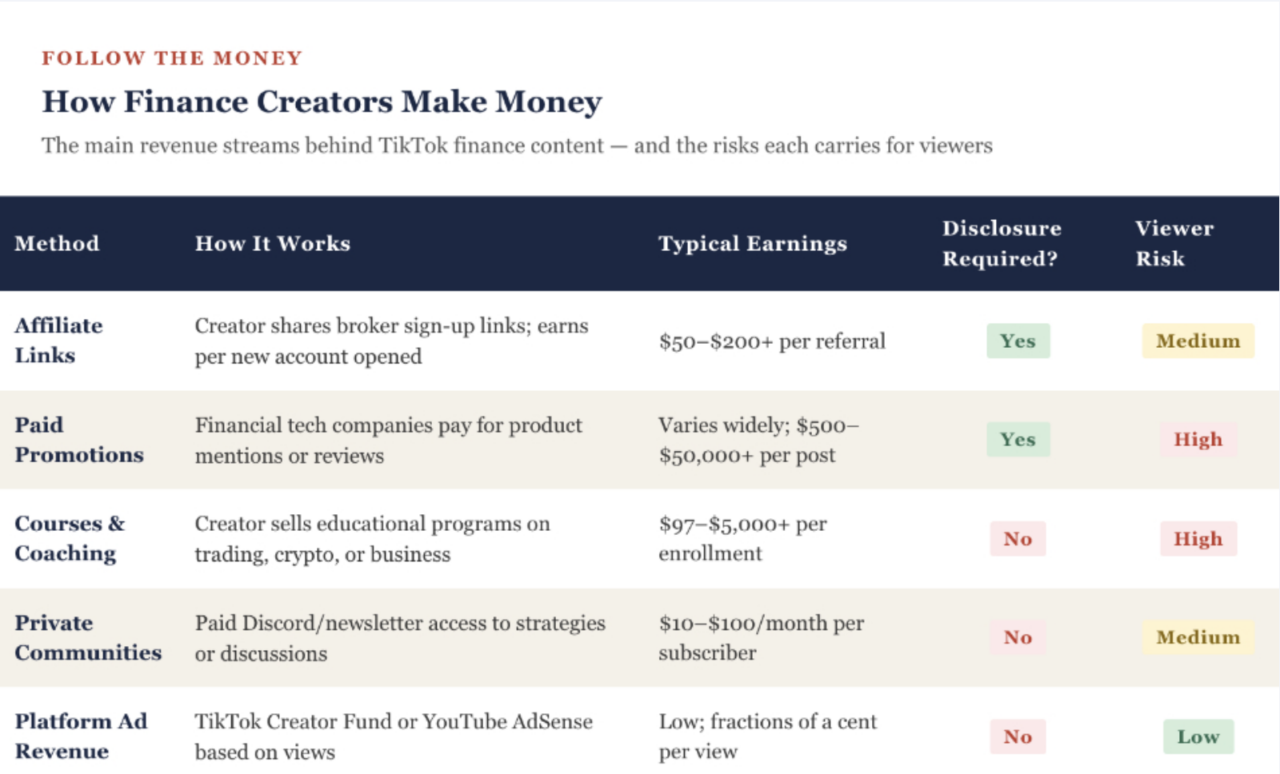This screenshot has height=774, width=1280.
Task: Select the How It Works column header
Action: (272, 243)
